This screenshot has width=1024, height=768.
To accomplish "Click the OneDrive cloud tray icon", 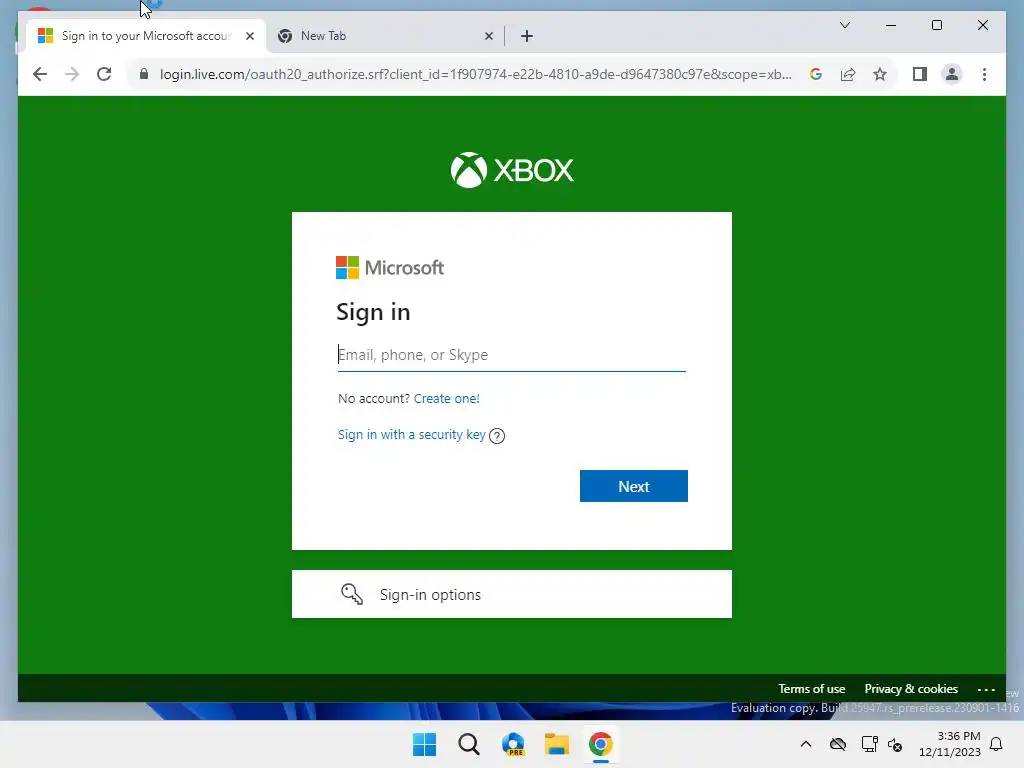I will [x=838, y=744].
